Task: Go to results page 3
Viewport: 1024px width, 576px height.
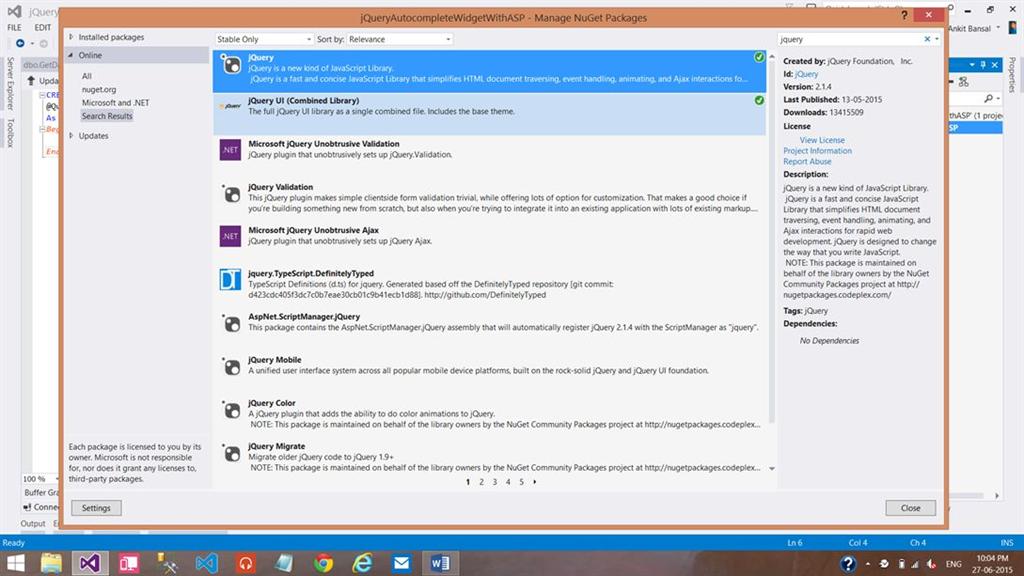Action: click(494, 482)
